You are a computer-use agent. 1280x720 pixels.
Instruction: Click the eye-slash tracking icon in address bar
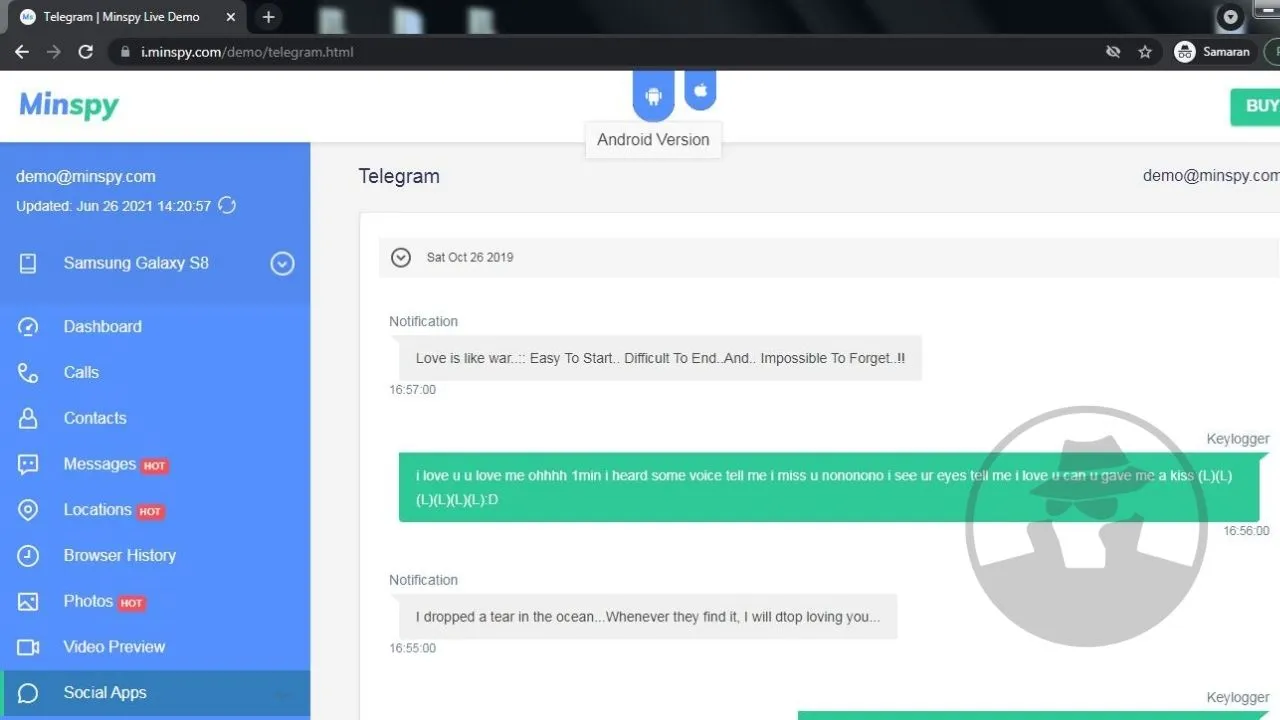[1113, 52]
